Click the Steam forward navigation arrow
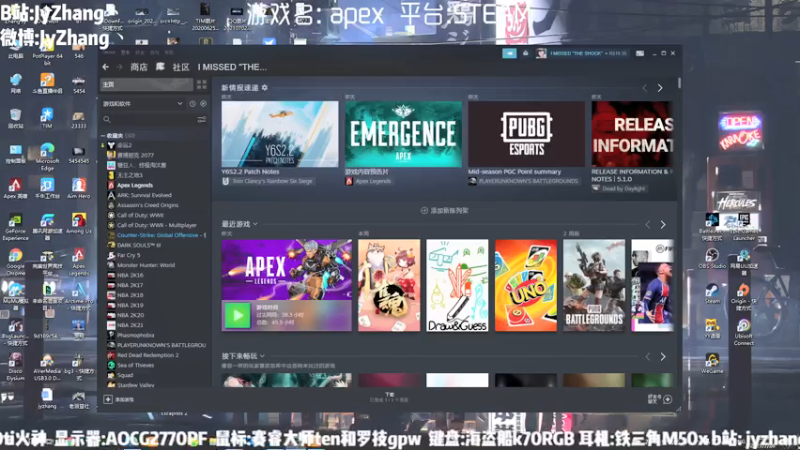 point(119,67)
